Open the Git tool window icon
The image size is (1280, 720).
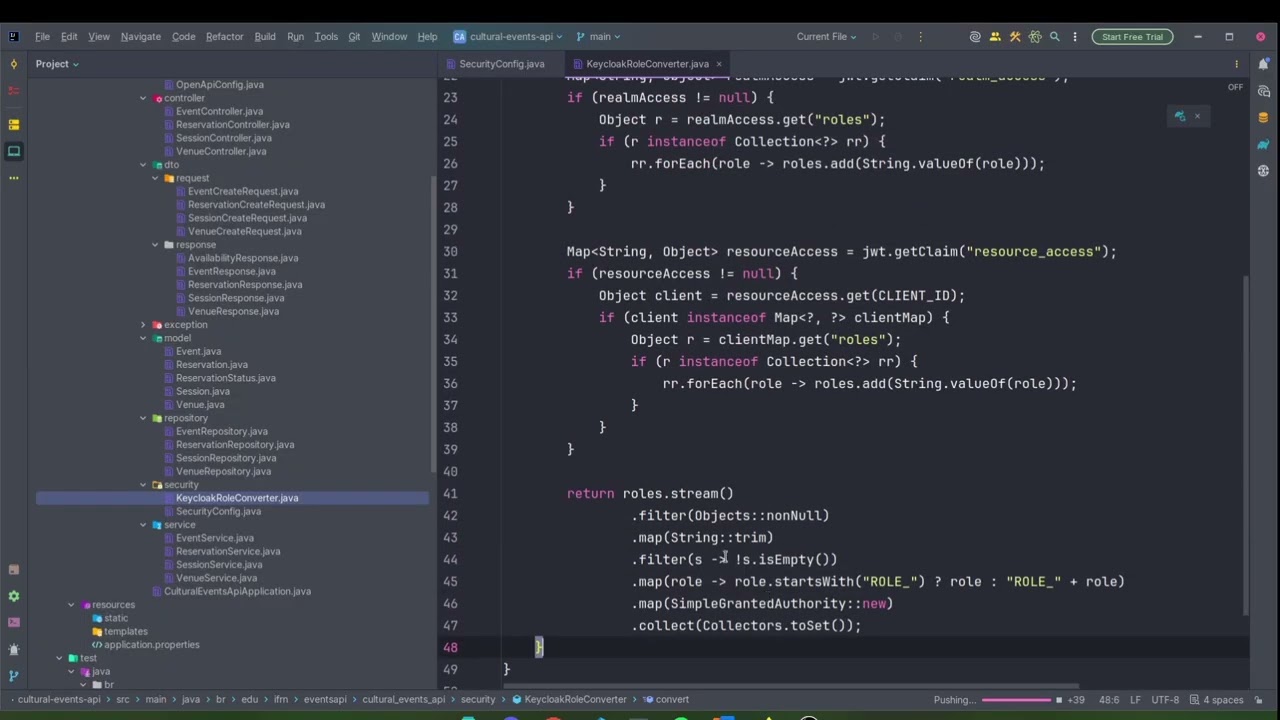point(13,676)
